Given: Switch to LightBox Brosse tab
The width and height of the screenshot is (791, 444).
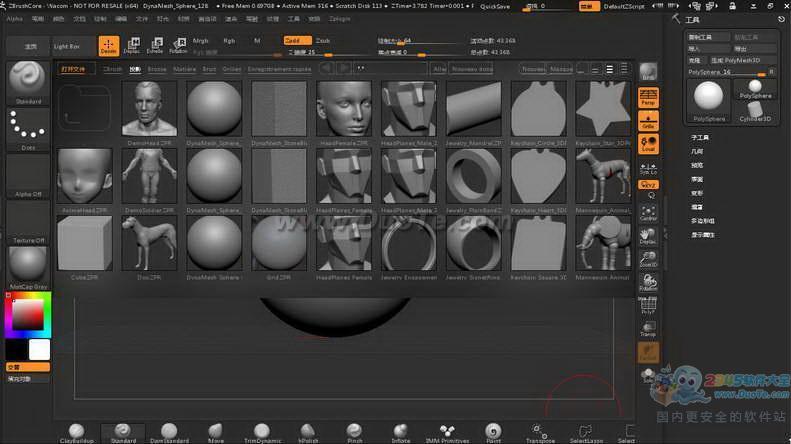Looking at the screenshot, I should (157, 69).
